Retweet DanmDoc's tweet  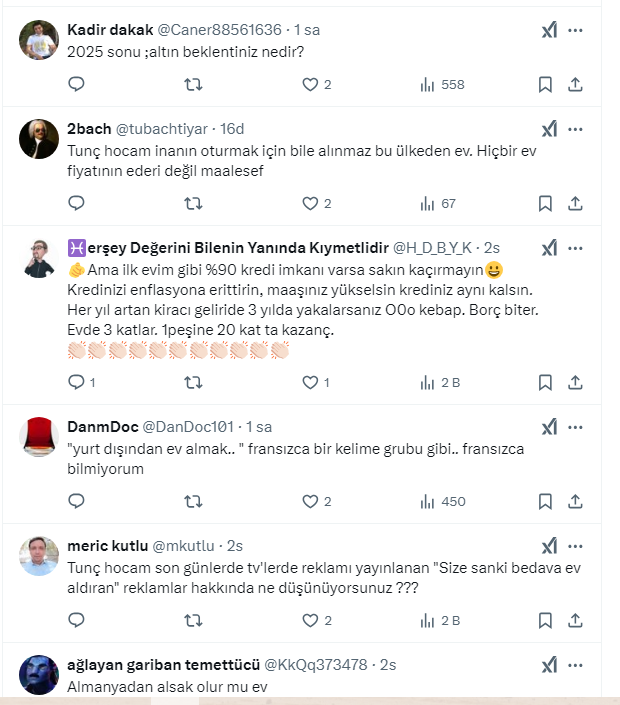point(194,501)
